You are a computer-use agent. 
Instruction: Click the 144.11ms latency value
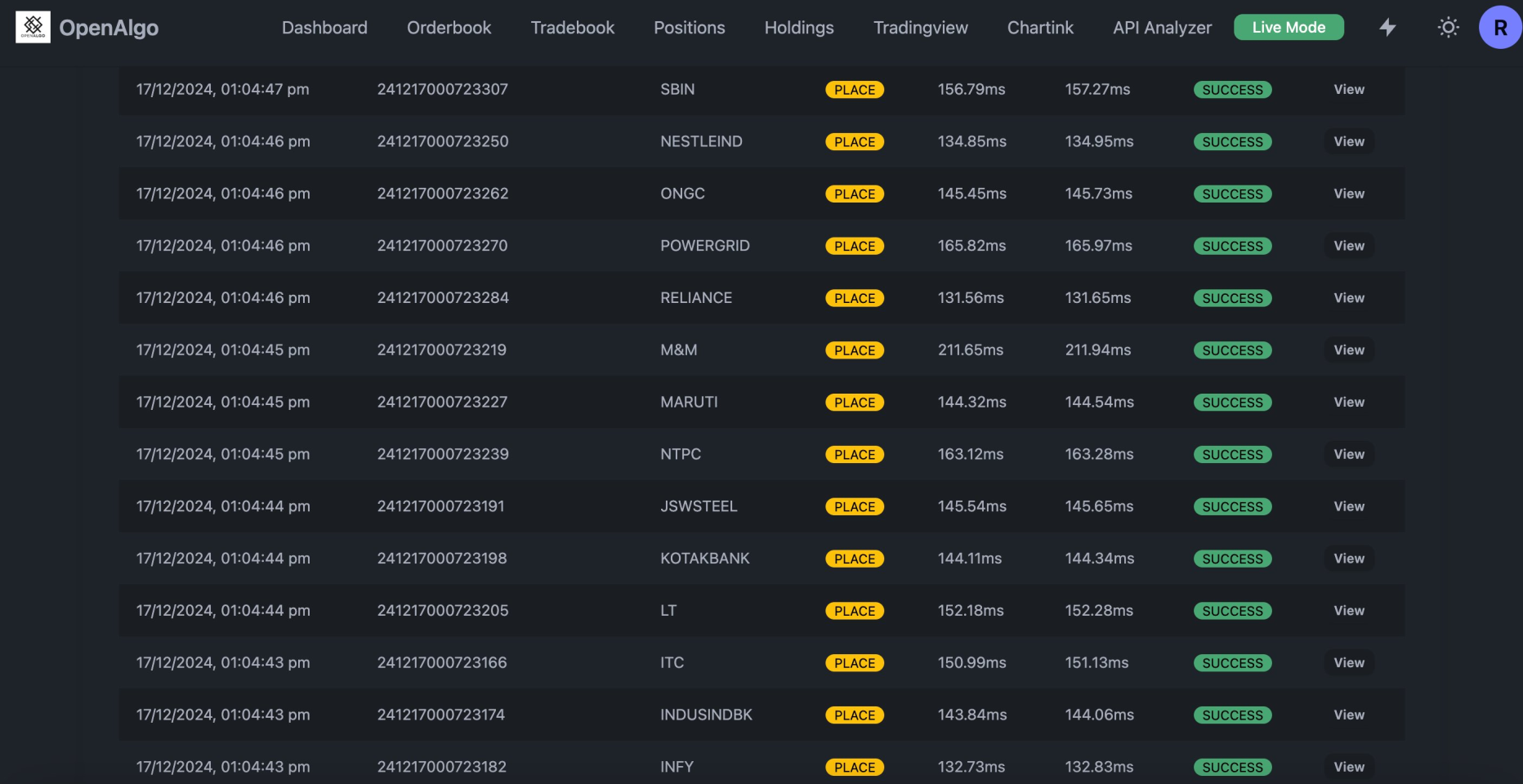pos(969,559)
